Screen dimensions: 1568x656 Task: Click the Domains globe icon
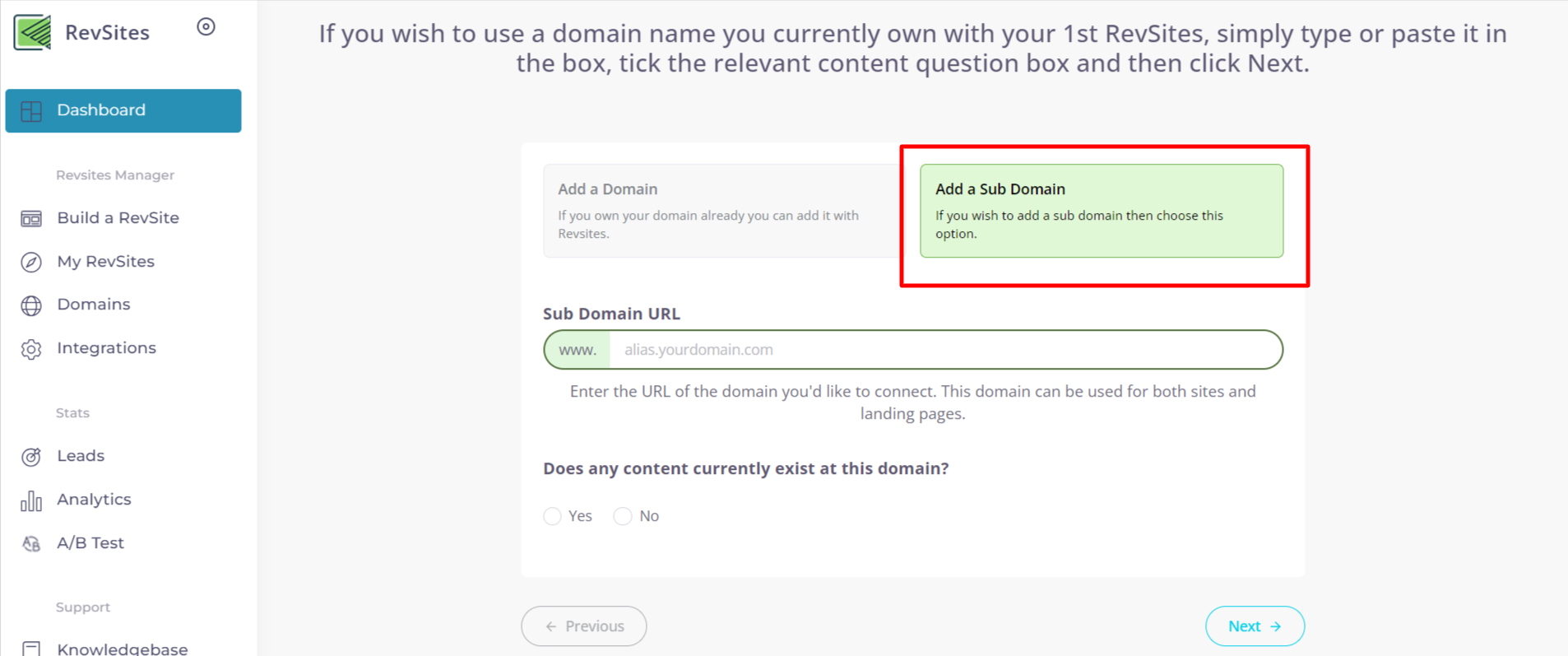pos(31,305)
